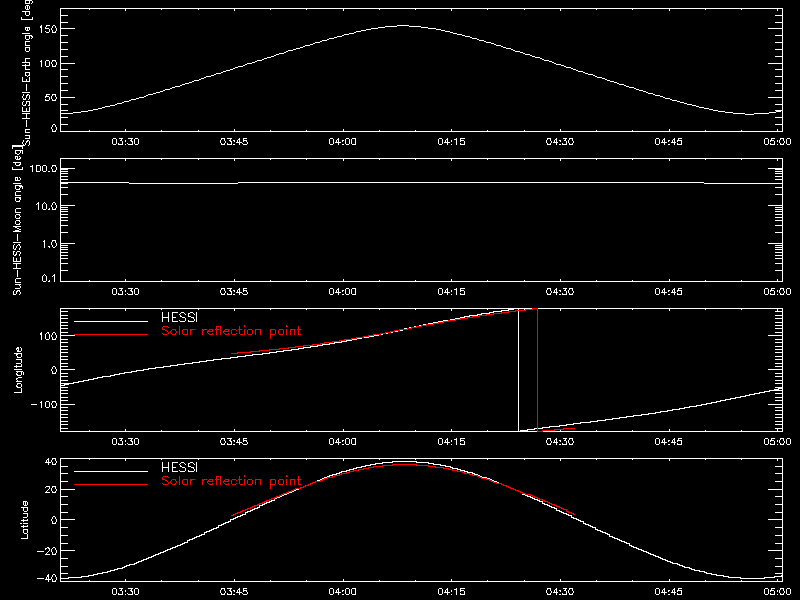Image resolution: width=800 pixels, height=600 pixels.
Task: Click 03:30 label under Longitude plot
Action: pyautogui.click(x=126, y=442)
